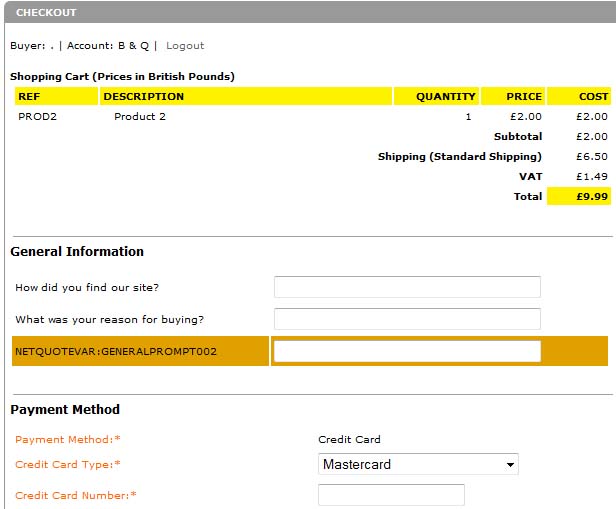Click the QUANTITY column header

click(446, 97)
